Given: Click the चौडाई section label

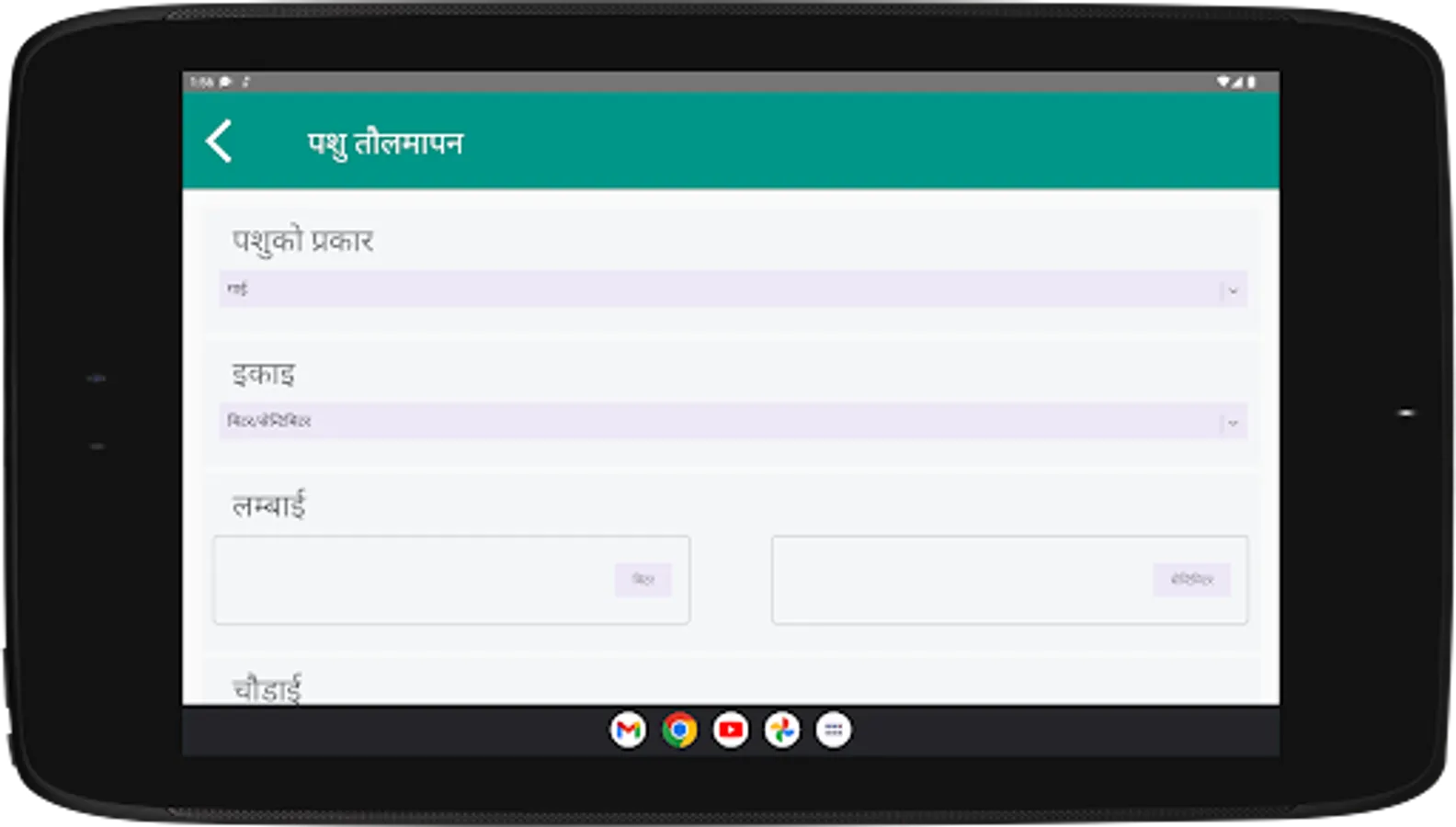Looking at the screenshot, I should (267, 688).
